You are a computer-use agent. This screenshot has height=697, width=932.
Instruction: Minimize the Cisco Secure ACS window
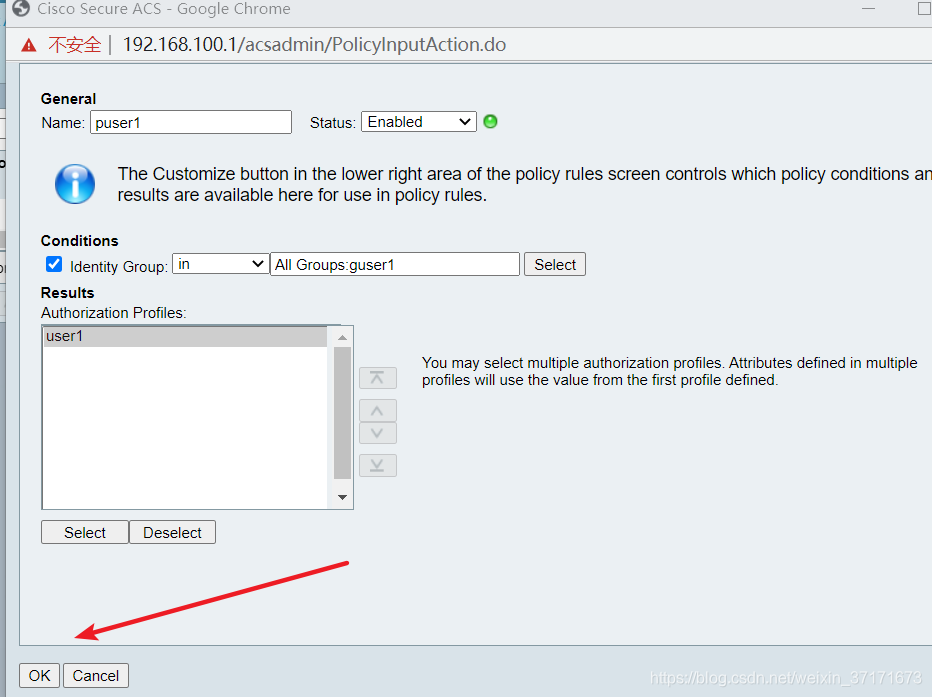[x=868, y=9]
